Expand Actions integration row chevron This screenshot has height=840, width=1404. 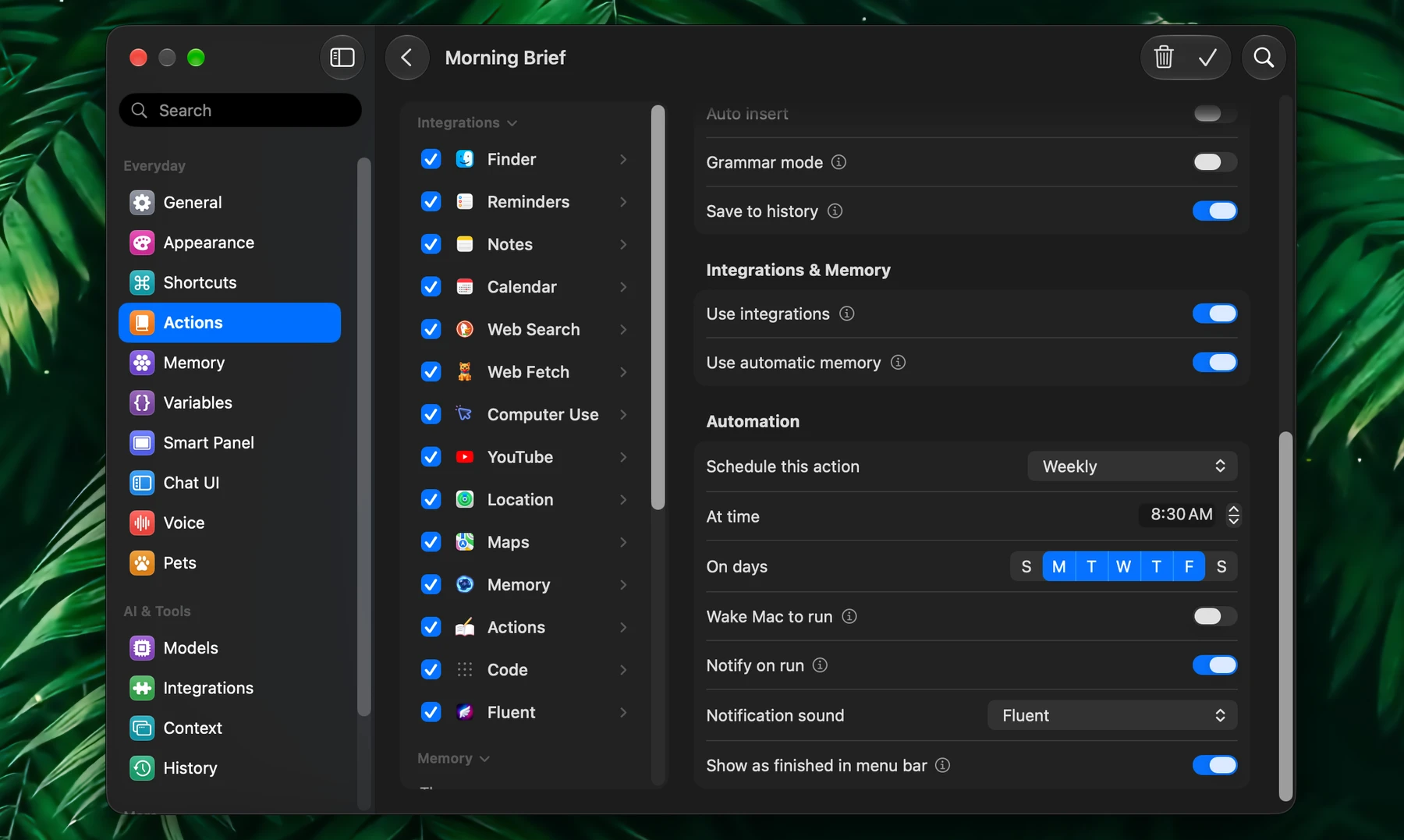[x=623, y=627]
